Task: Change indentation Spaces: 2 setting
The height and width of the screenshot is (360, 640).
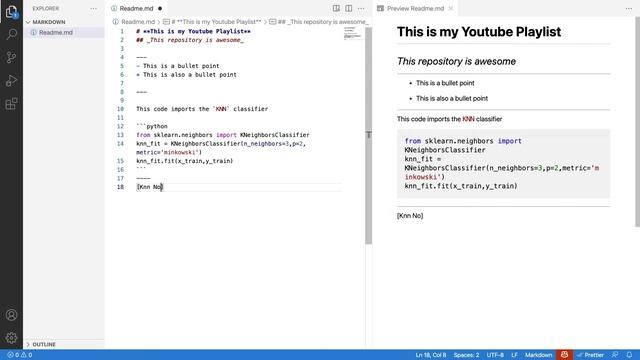Action: [466, 355]
